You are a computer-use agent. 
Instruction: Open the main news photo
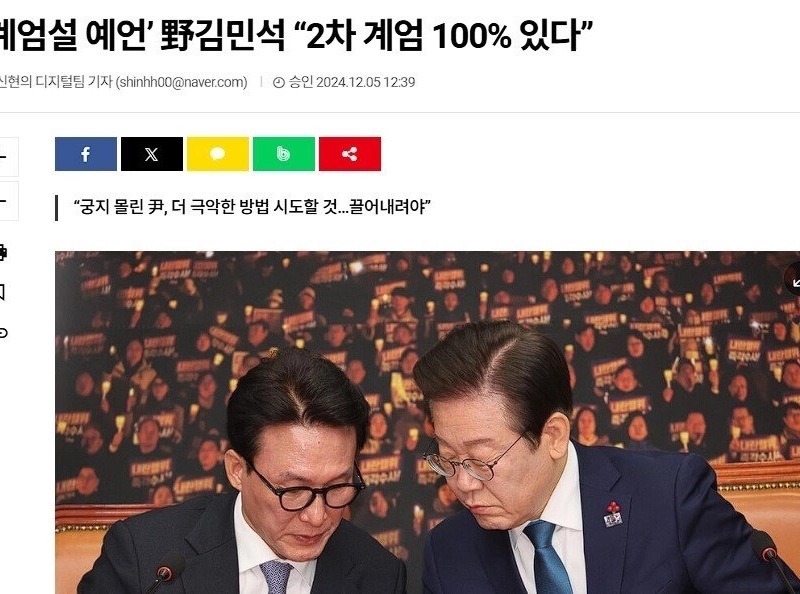(428, 423)
